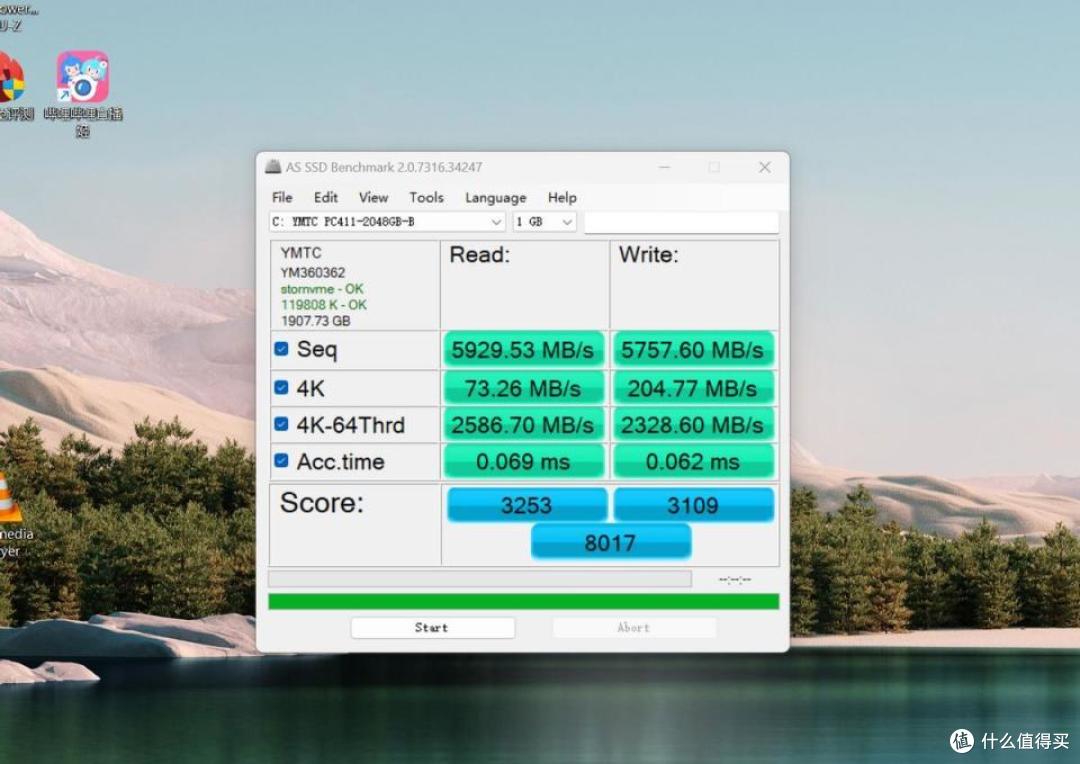Click the 1907.73 GB capacity text
This screenshot has width=1080, height=764.
[315, 321]
